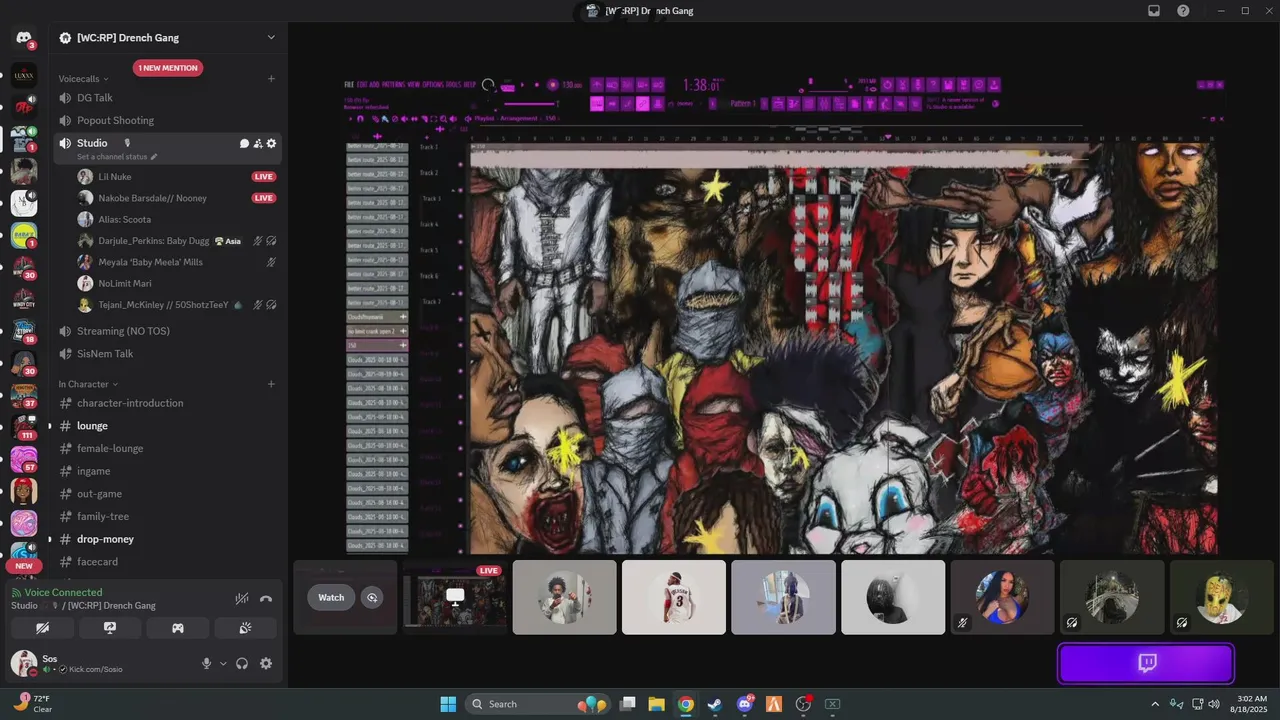This screenshot has width=1280, height=720.
Task: Open the family-tree channel
Action: point(167,516)
